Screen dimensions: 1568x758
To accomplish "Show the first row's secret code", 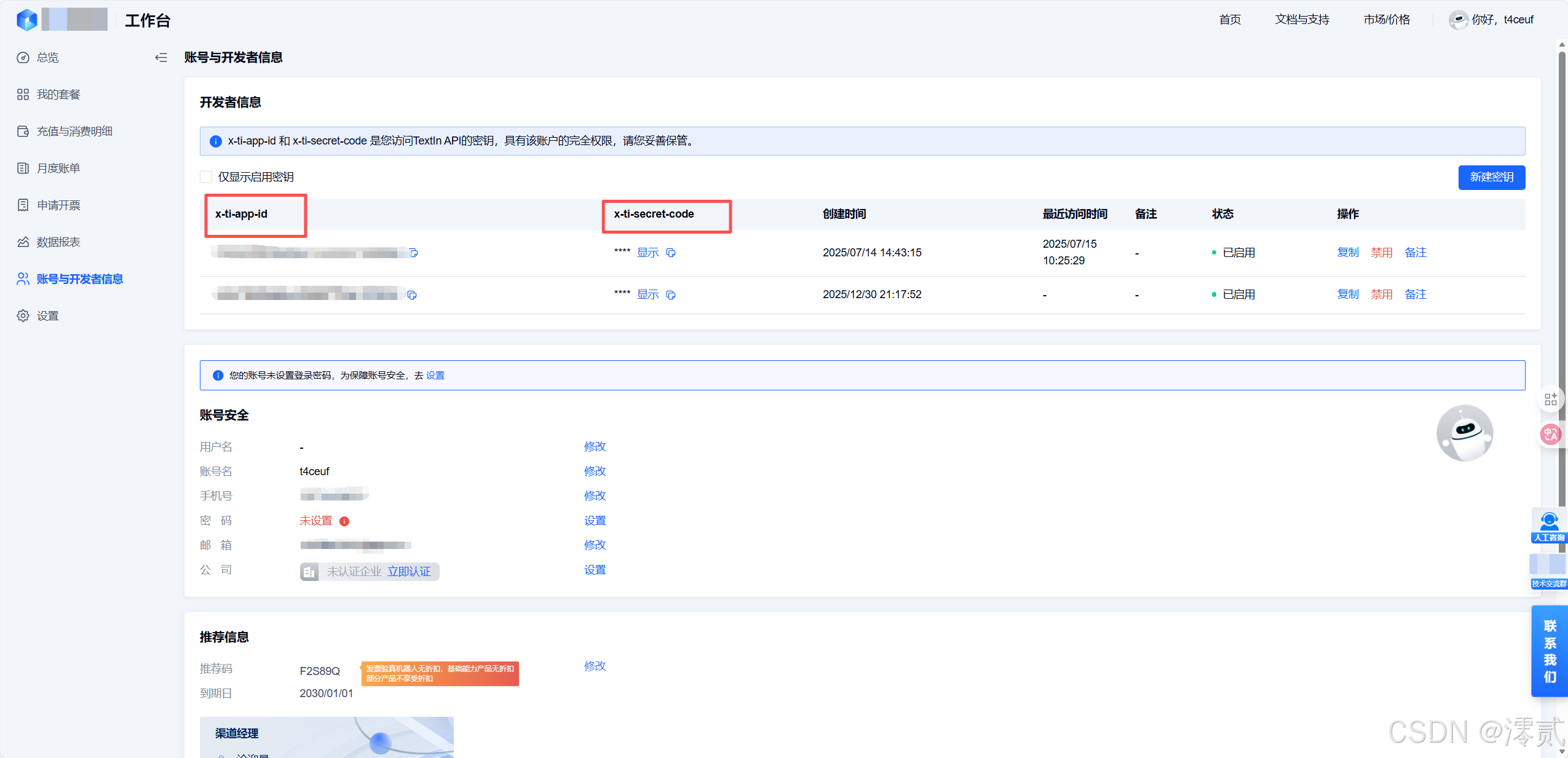I will [x=647, y=253].
